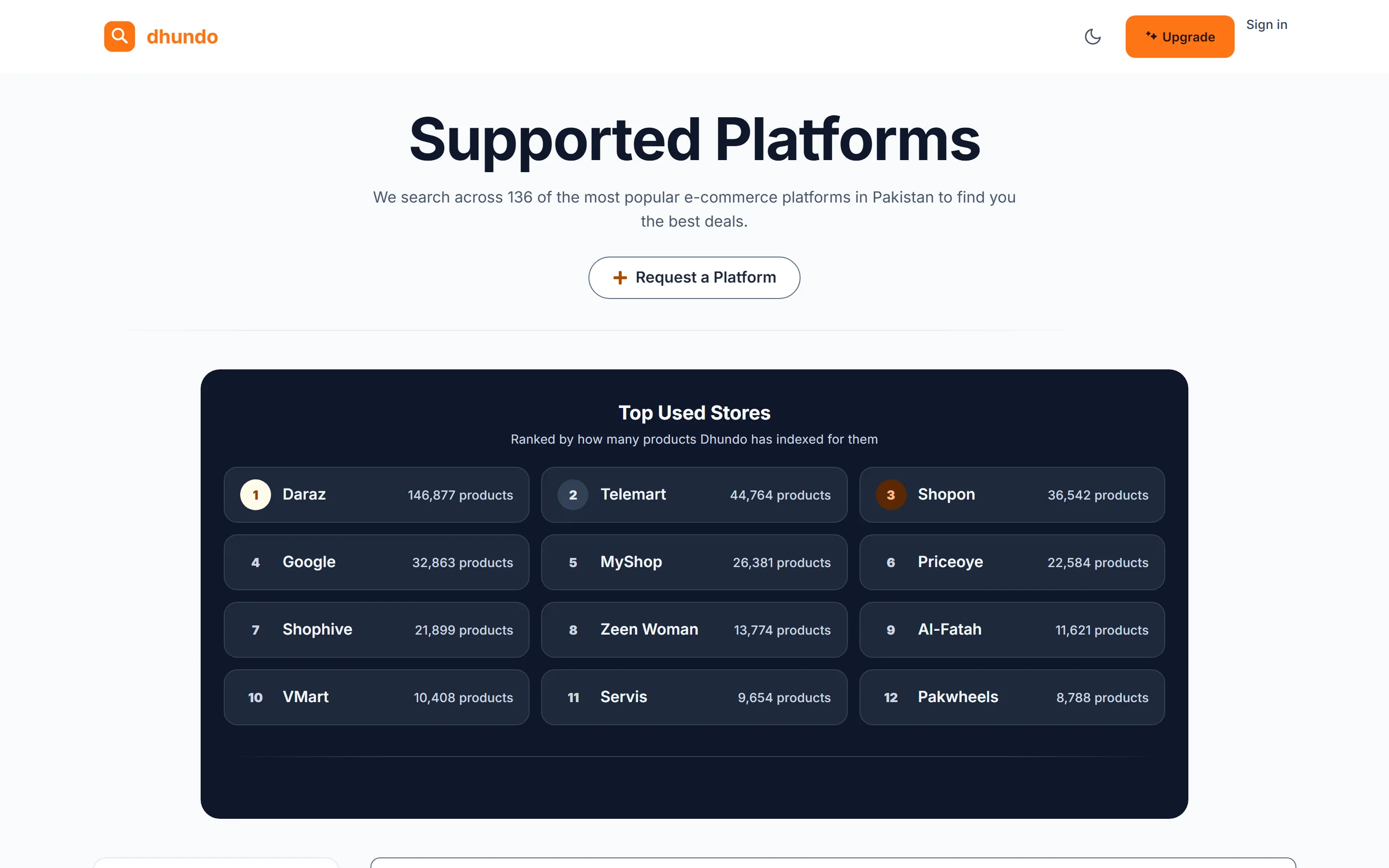This screenshot has height=868, width=1389.
Task: Open the Telemart store card
Action: [x=694, y=495]
